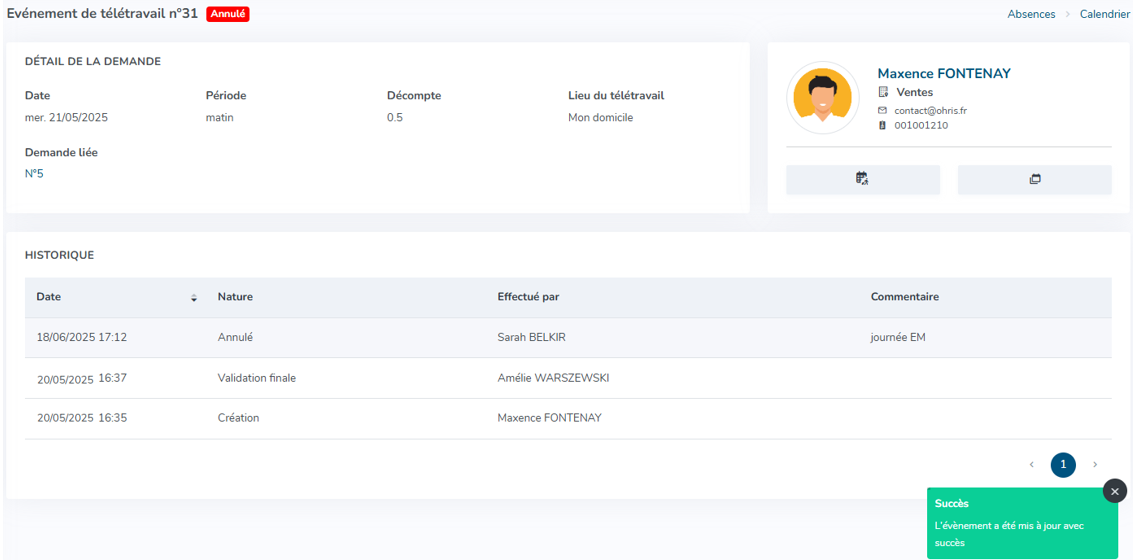The width and height of the screenshot is (1133, 560).
Task: Open the employee absence calendar icon button
Action: (862, 179)
